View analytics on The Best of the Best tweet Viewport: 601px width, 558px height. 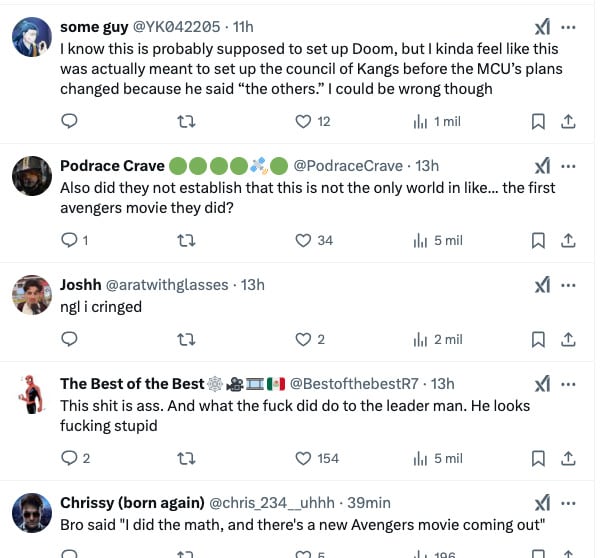[x=420, y=458]
